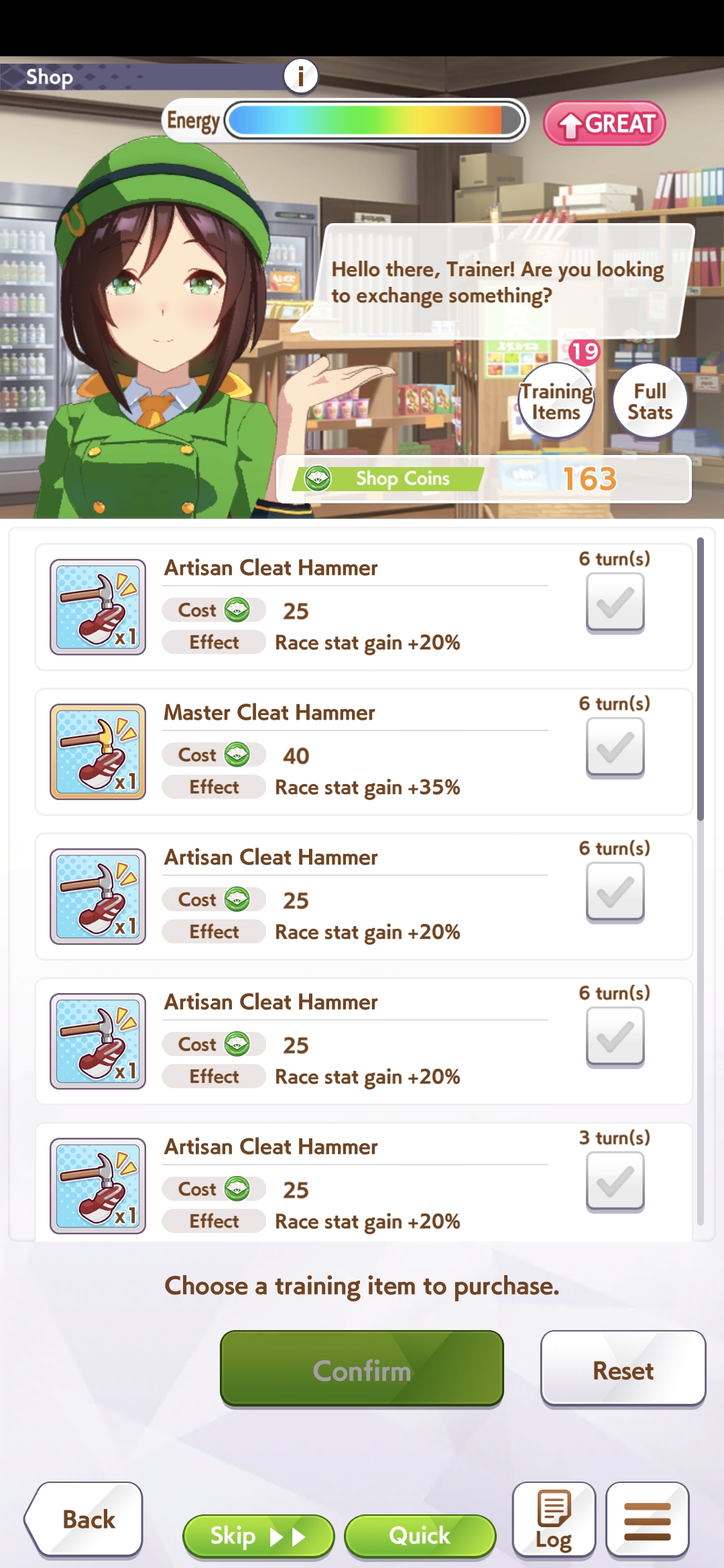Viewport: 724px width, 1568px height.
Task: Go Back from the shop
Action: click(x=84, y=1519)
